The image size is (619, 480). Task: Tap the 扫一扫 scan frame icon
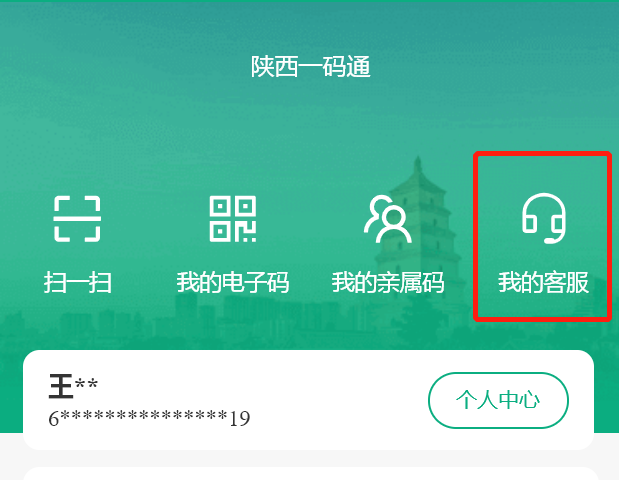pos(77,218)
